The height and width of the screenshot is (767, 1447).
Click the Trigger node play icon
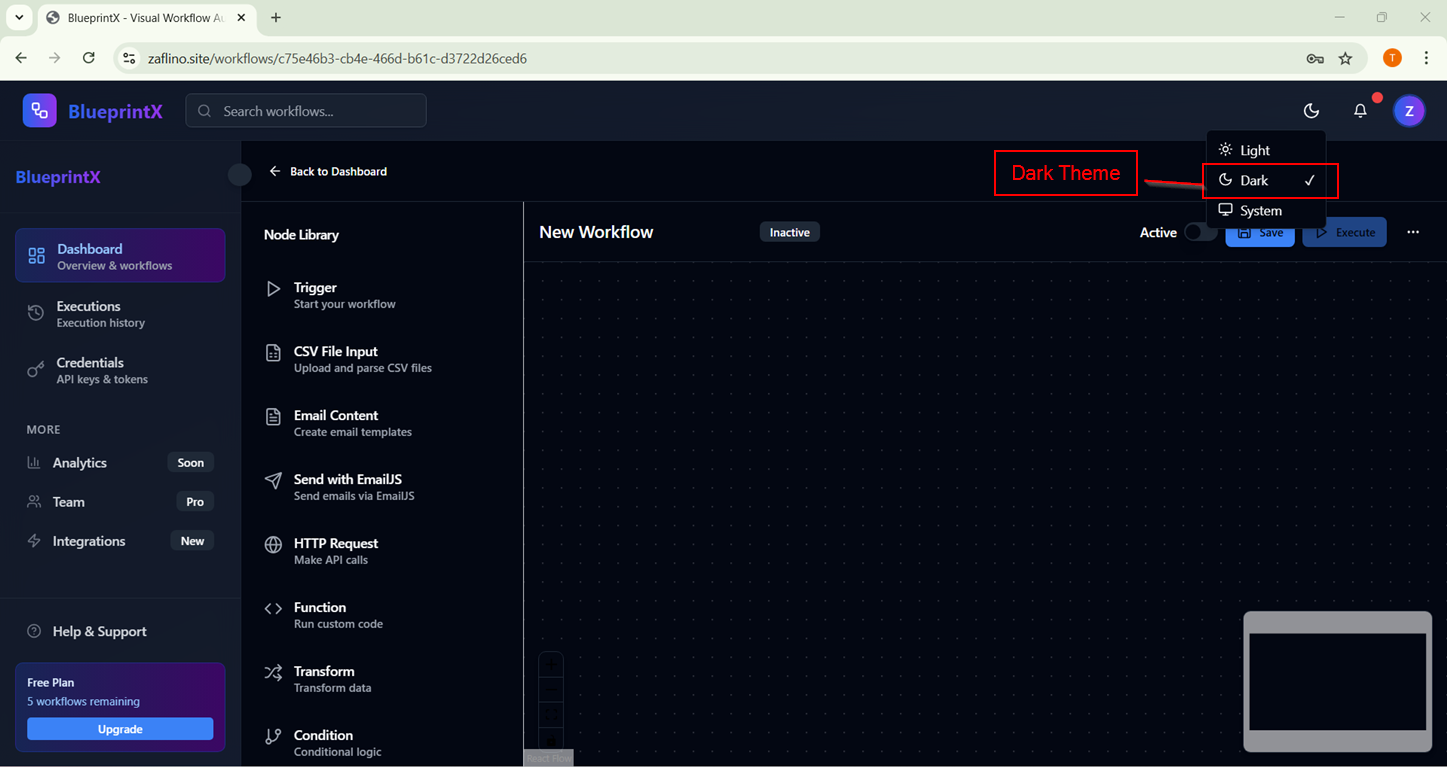(273, 289)
